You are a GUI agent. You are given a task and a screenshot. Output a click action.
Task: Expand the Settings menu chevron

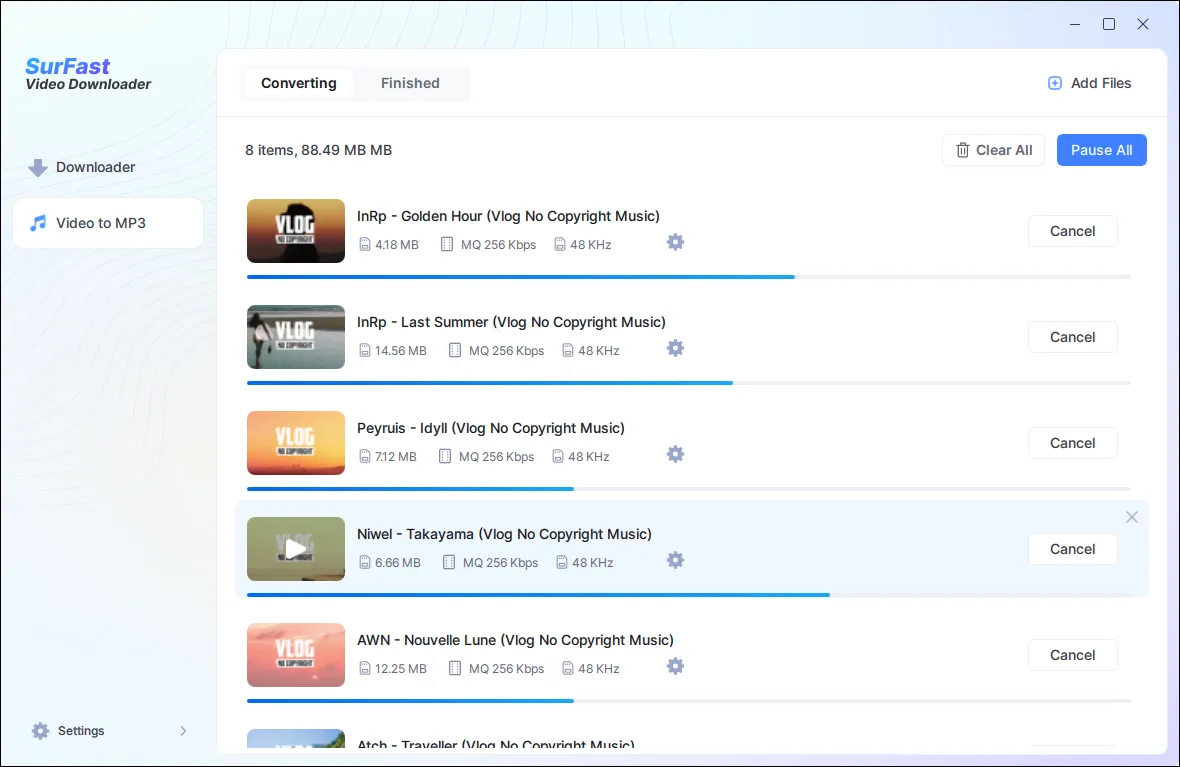pyautogui.click(x=183, y=730)
